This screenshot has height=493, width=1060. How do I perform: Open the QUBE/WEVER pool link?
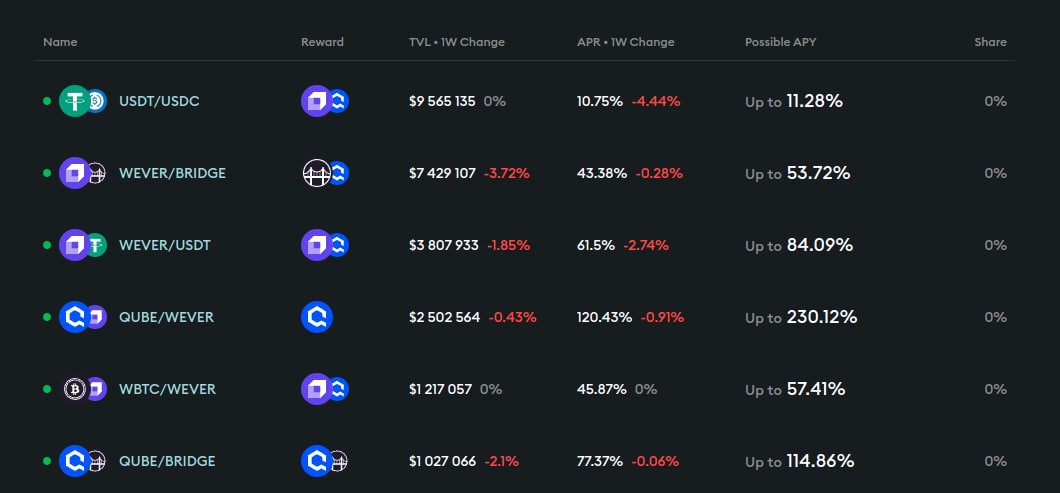[166, 317]
